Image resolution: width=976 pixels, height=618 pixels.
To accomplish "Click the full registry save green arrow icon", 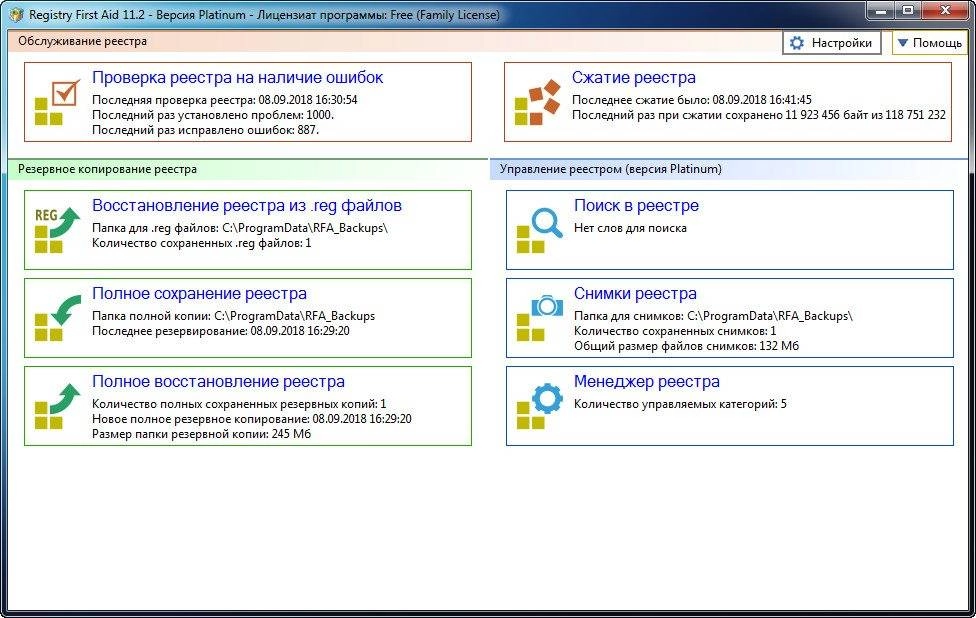I will 57,318.
